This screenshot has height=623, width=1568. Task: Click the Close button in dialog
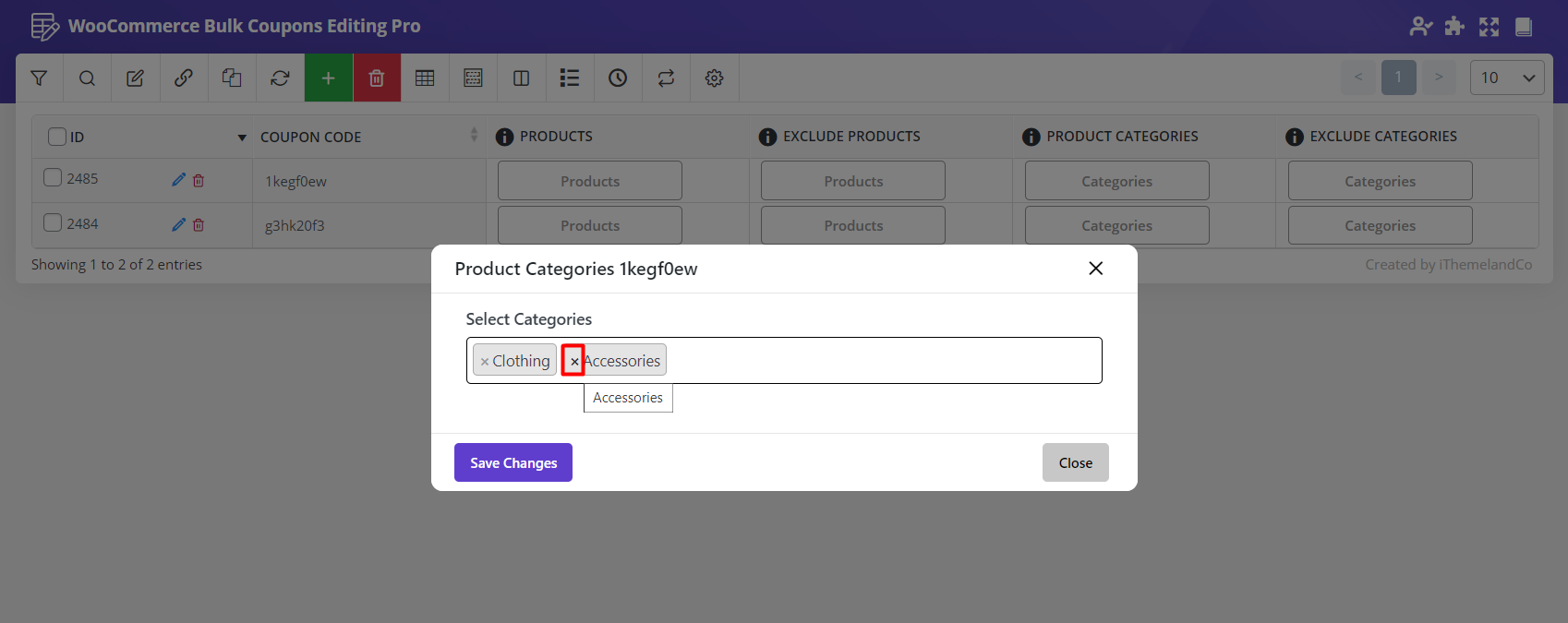click(x=1075, y=462)
